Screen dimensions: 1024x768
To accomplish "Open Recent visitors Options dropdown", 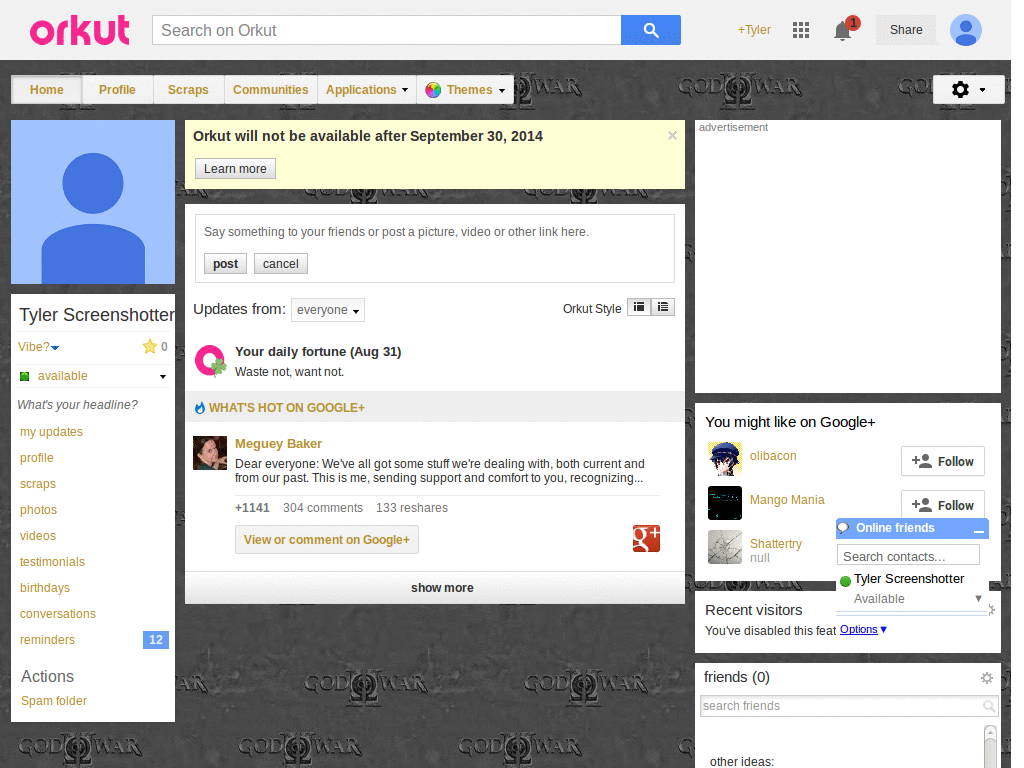I will (863, 630).
